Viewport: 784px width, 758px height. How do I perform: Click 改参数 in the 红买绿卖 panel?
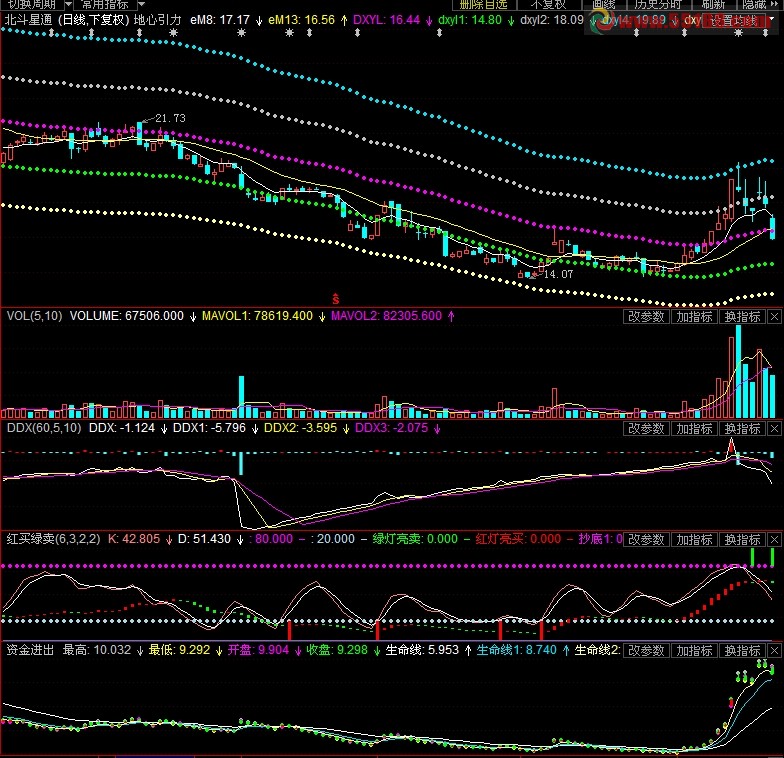pos(646,540)
